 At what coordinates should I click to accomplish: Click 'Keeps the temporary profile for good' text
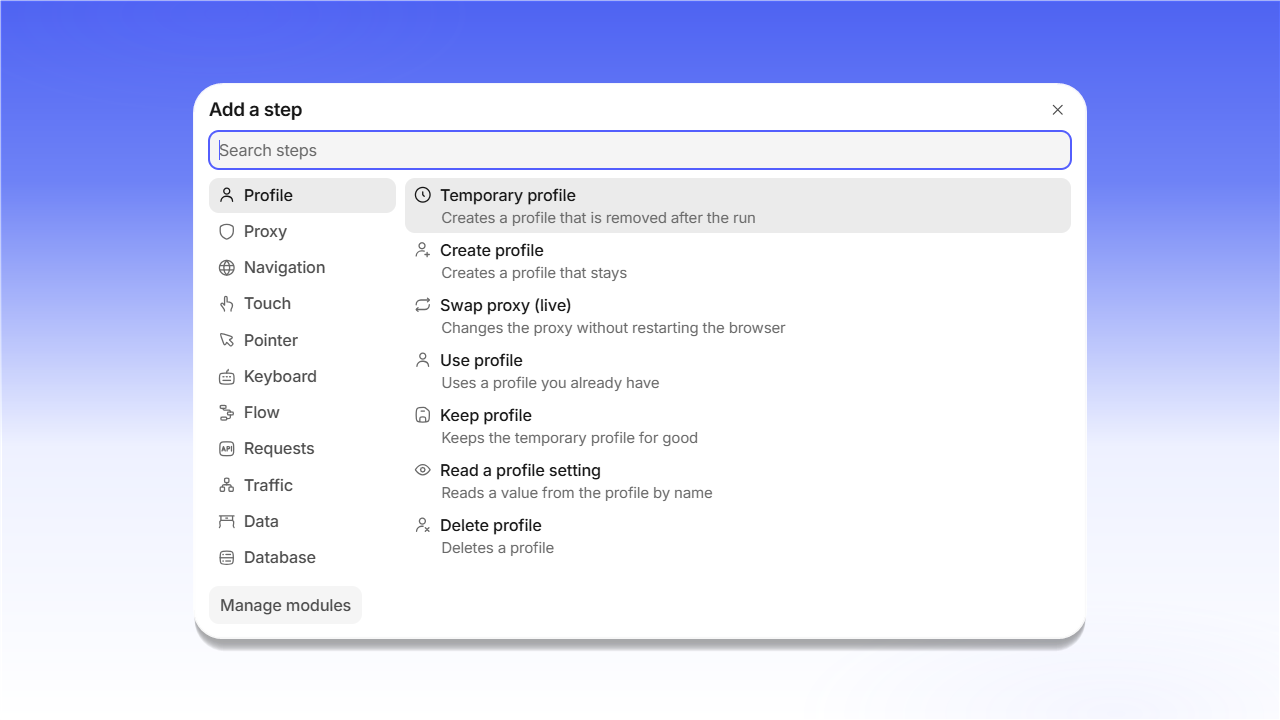click(x=570, y=438)
